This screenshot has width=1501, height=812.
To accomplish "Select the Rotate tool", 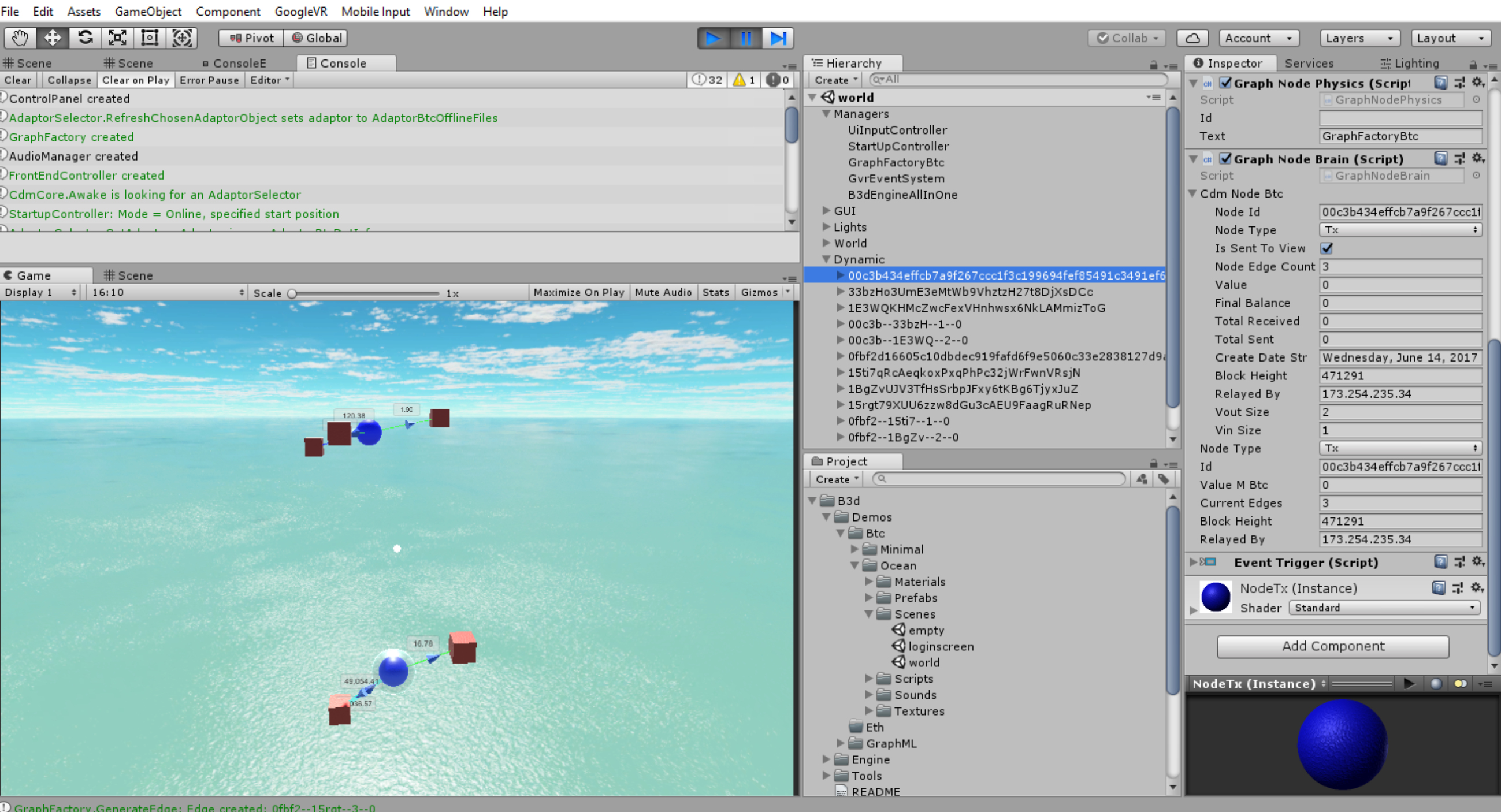I will click(x=85, y=38).
